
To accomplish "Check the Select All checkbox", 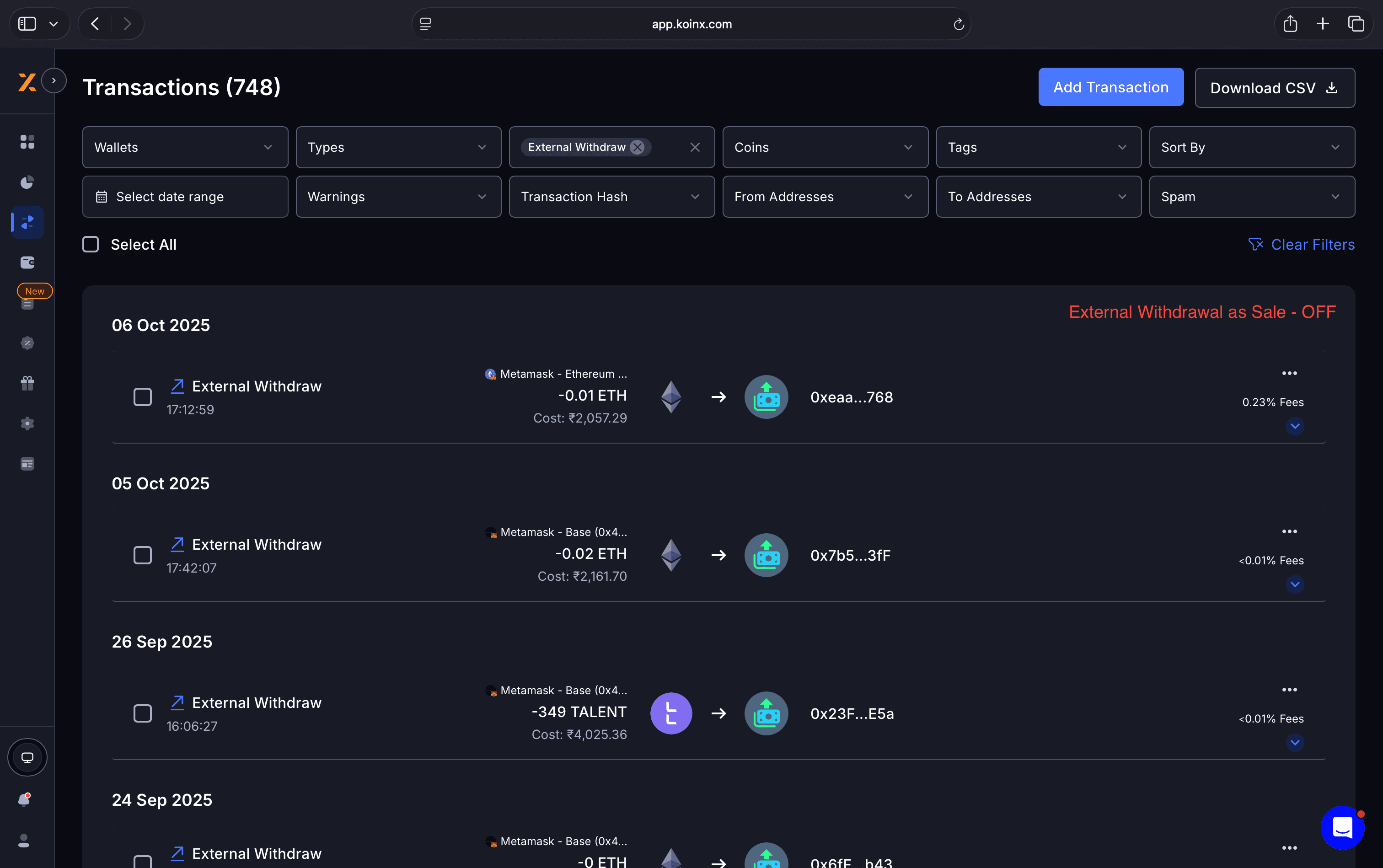I will pyautogui.click(x=91, y=245).
